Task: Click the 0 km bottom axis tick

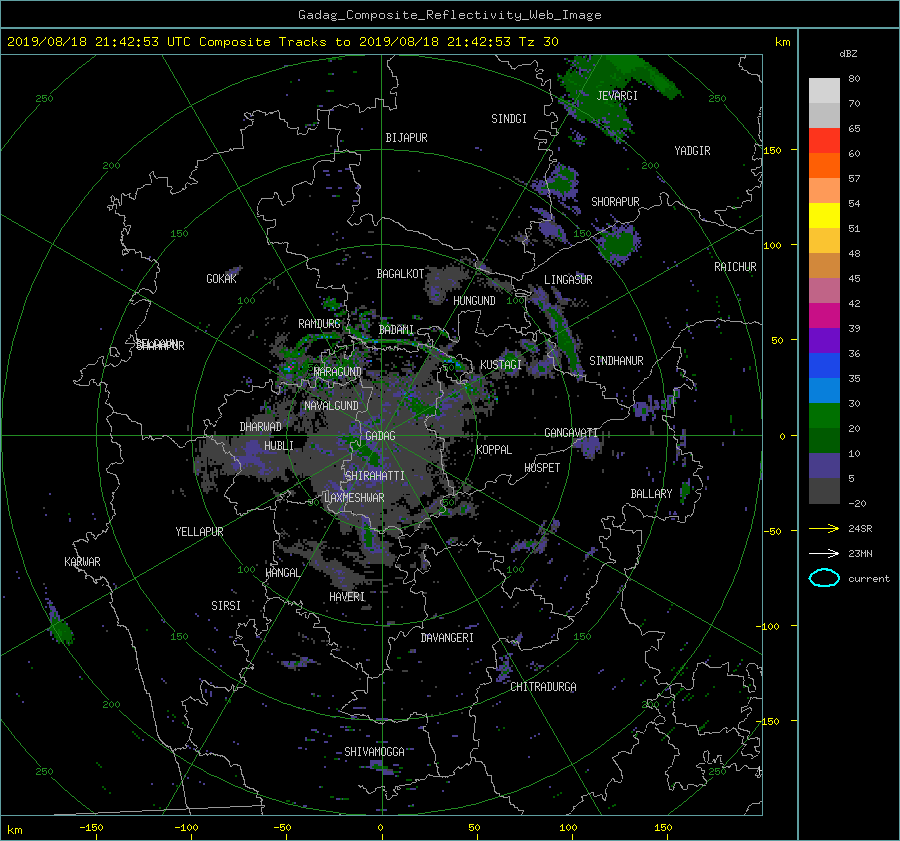Action: [381, 828]
